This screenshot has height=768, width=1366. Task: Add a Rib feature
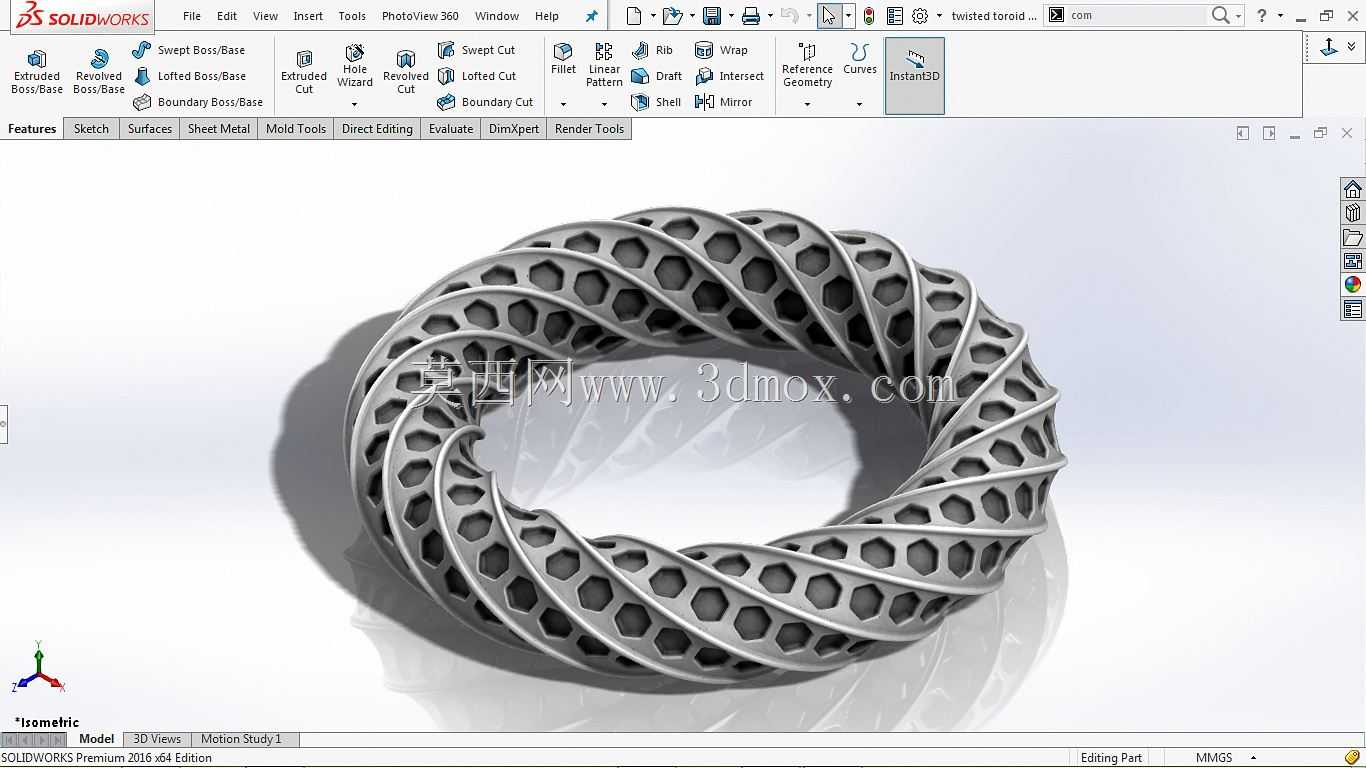653,50
